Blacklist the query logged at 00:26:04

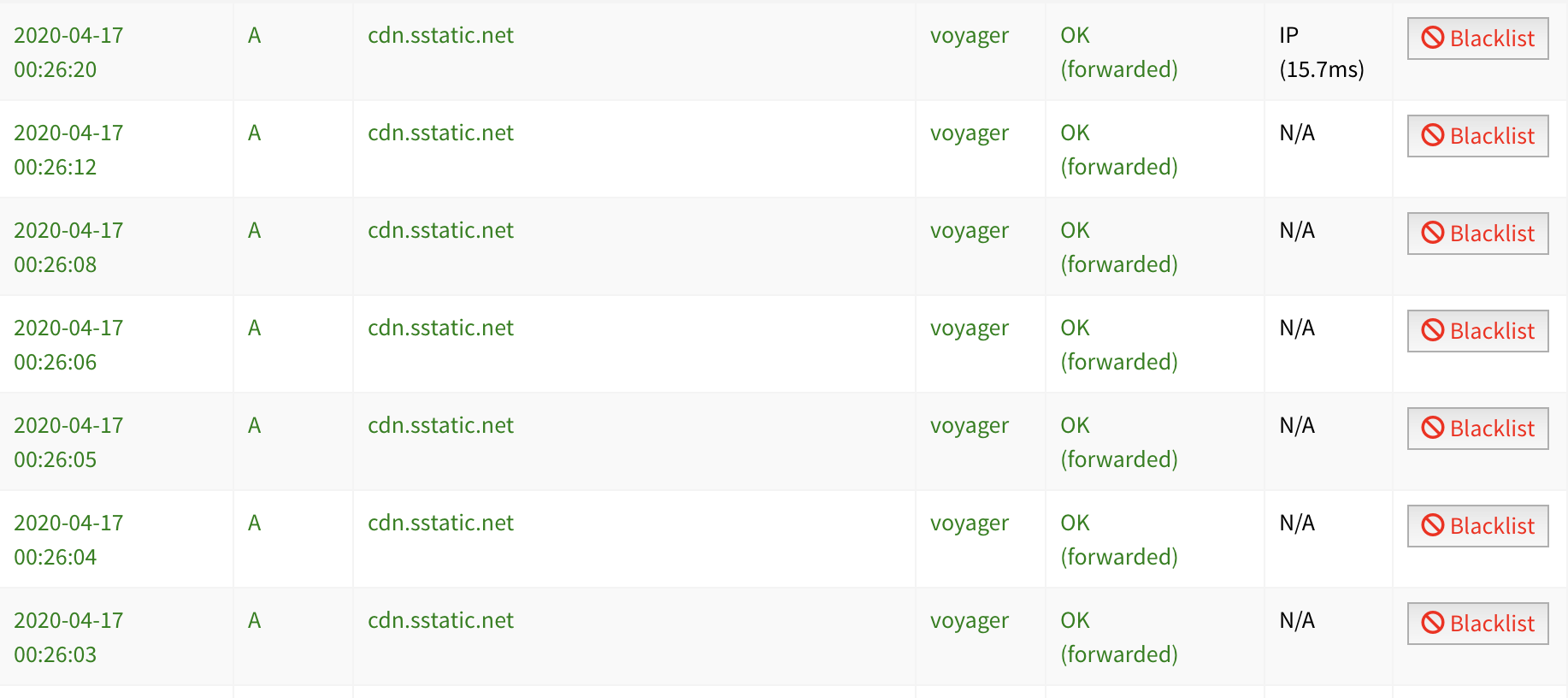pos(1477,526)
